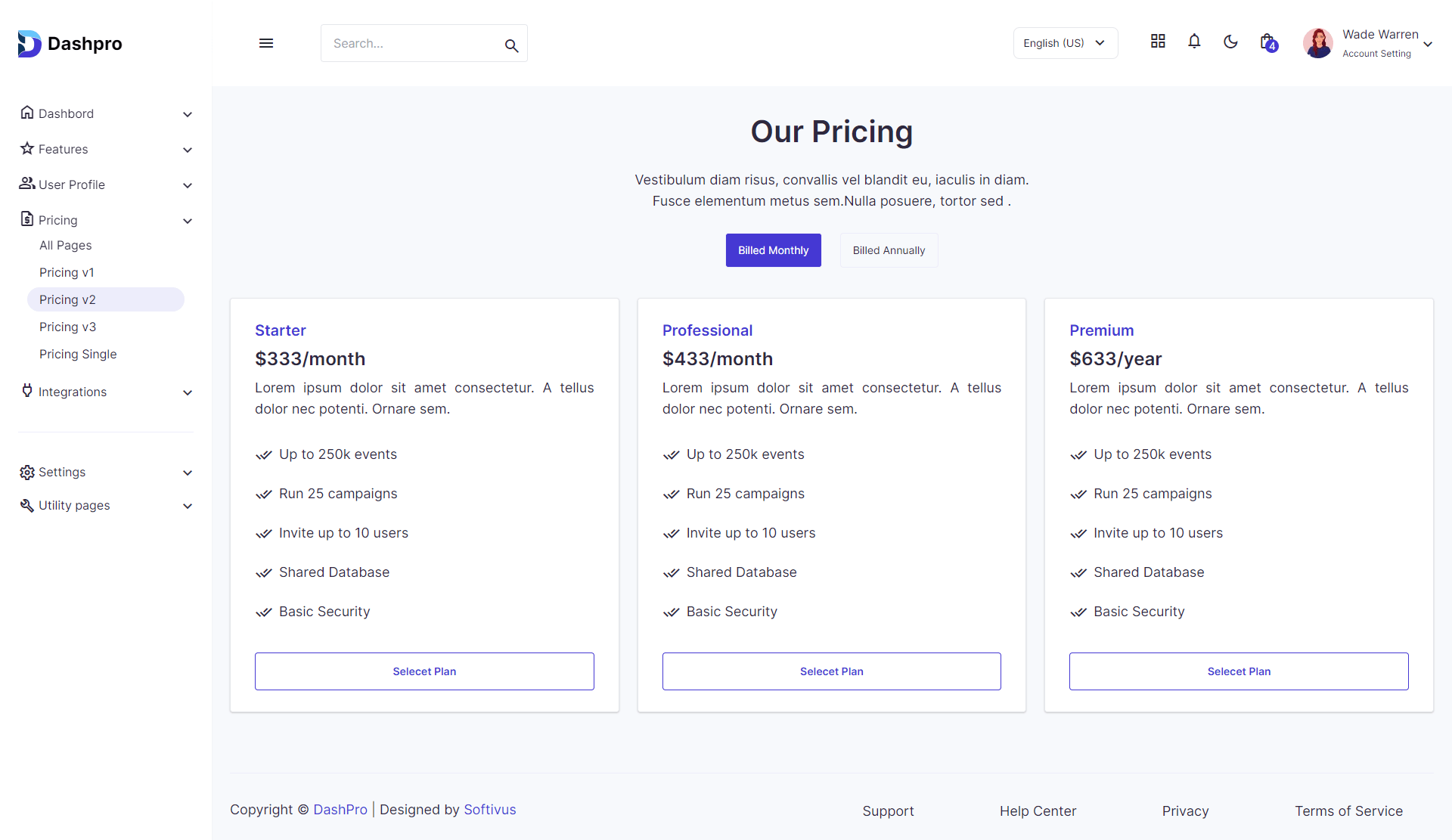This screenshot has width=1452, height=840.
Task: Switch to Billed Annually toggle
Action: pyautogui.click(x=887, y=250)
